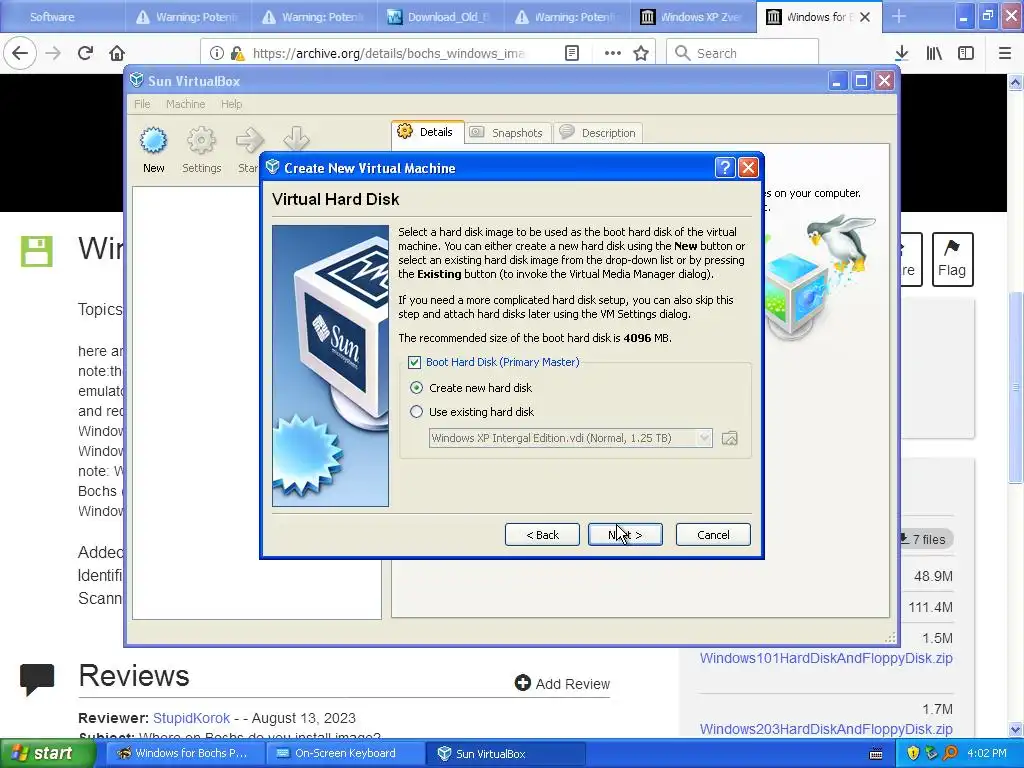Switch to the Snapshots tab

pyautogui.click(x=507, y=133)
